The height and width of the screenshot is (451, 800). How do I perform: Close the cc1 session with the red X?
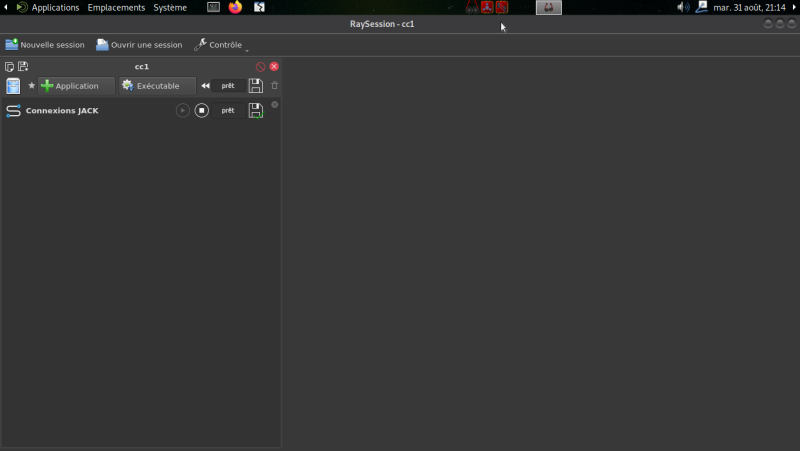274,66
